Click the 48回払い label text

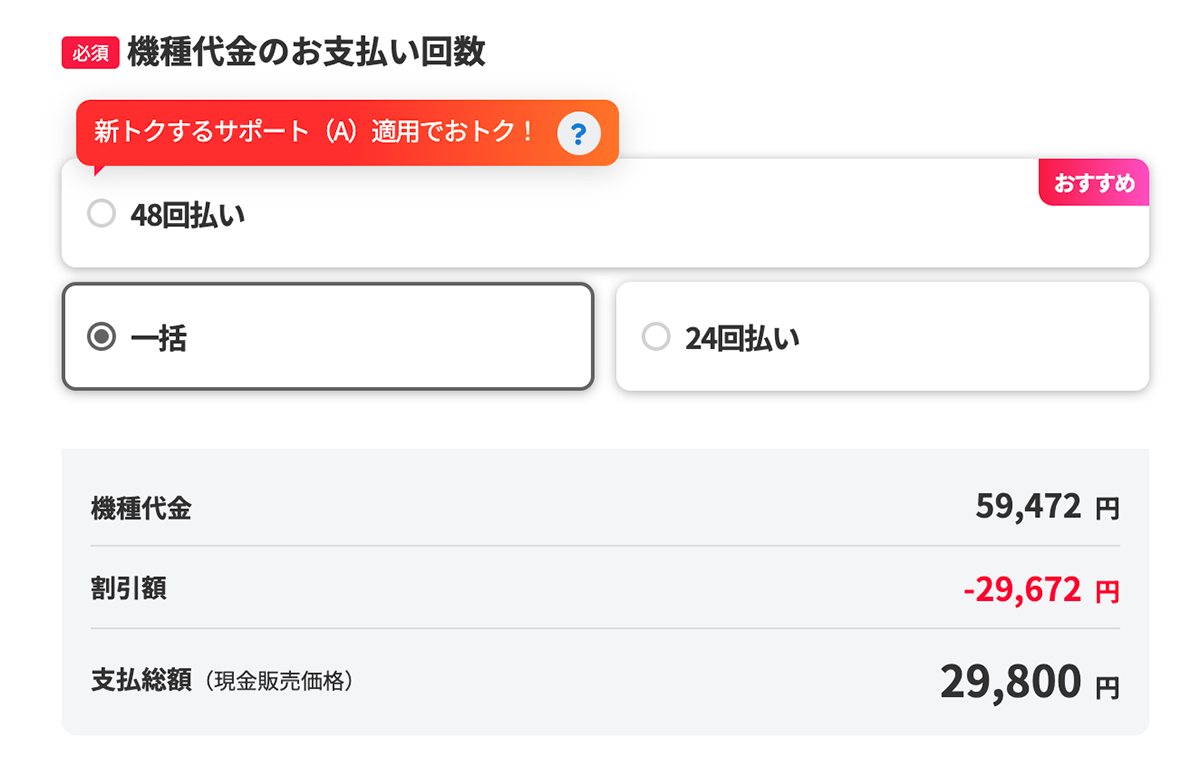coord(187,215)
